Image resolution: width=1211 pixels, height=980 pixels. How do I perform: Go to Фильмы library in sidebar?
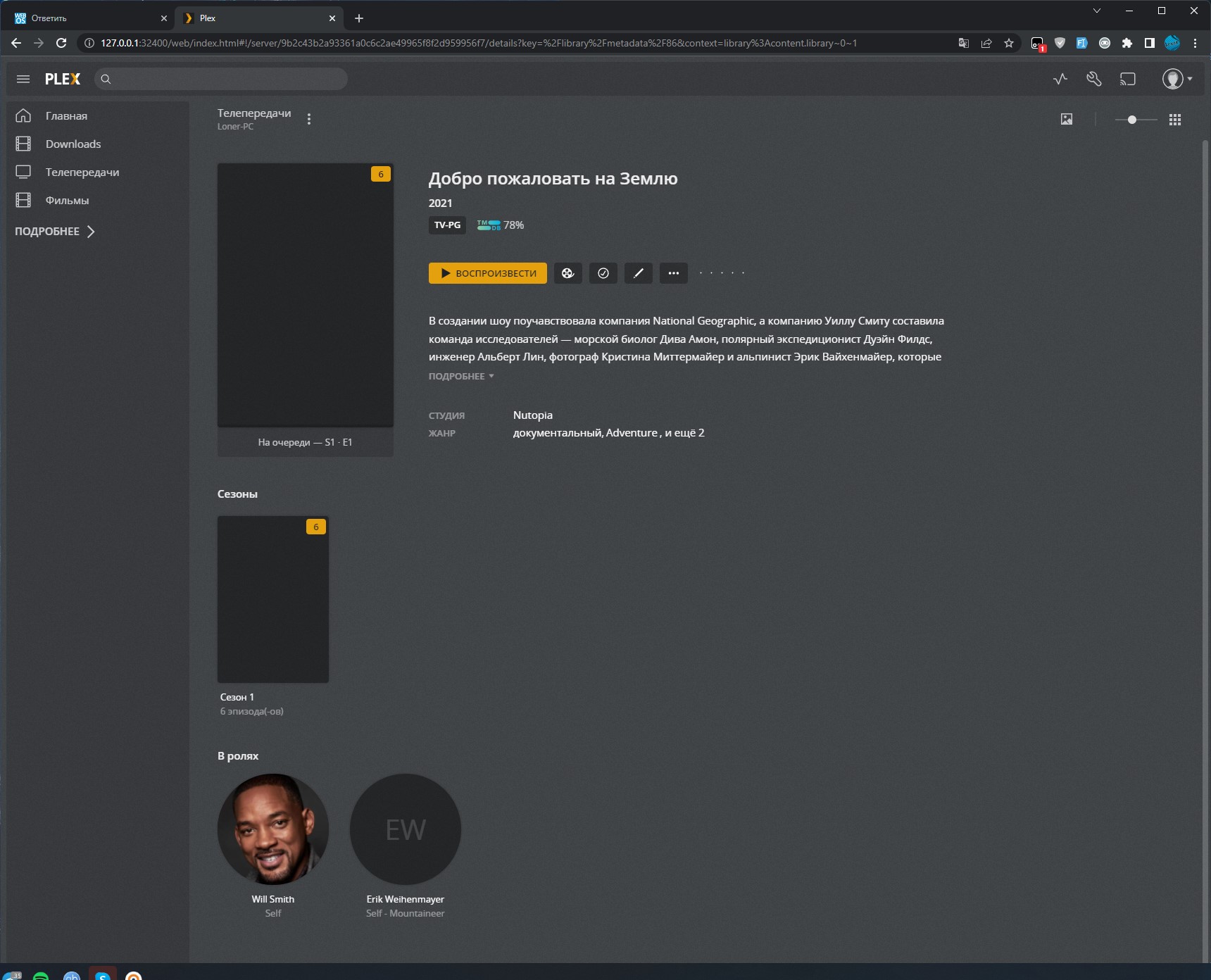click(67, 201)
